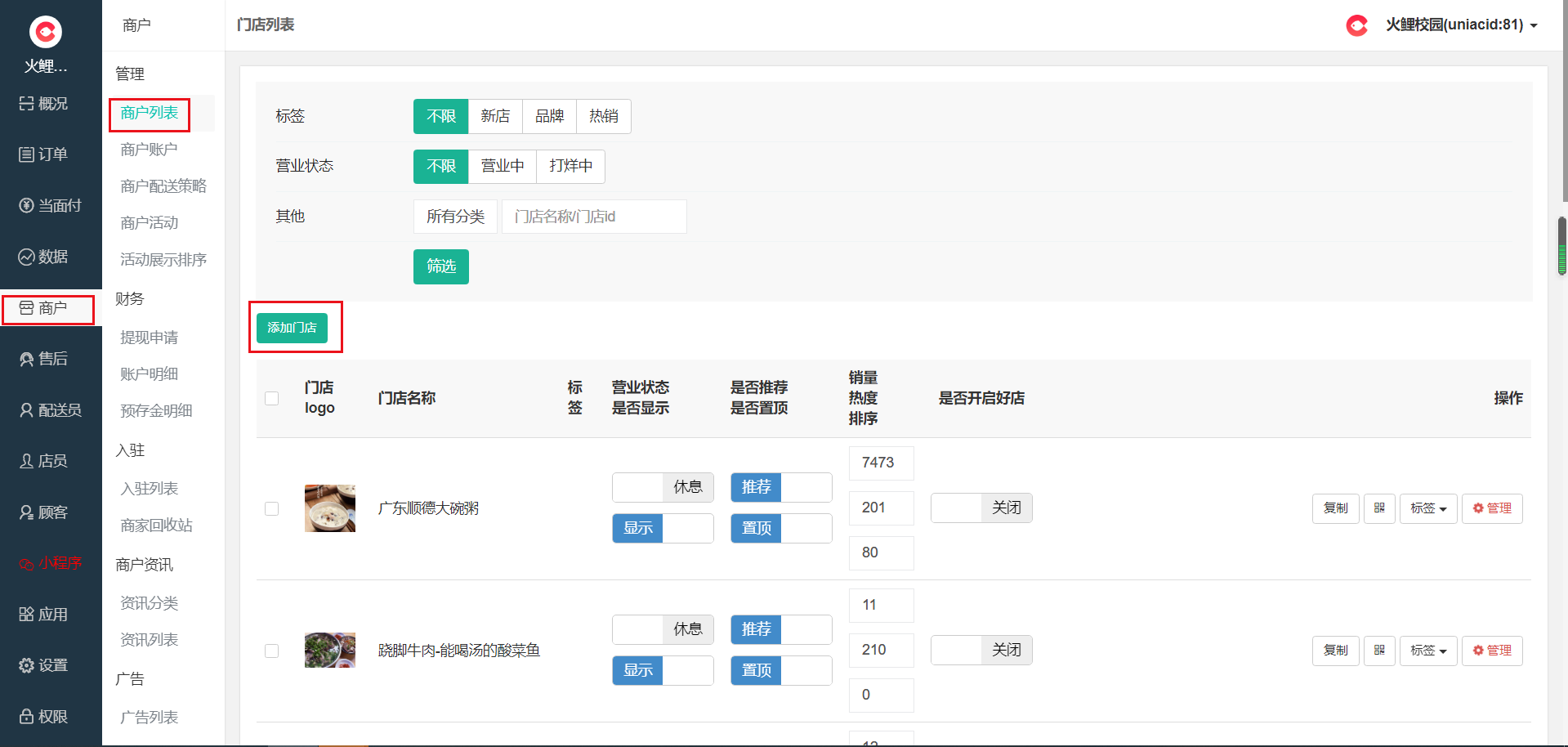The image size is (1568, 747).
Task: Toggle 推荐 switch for 跷脚牛肉 store
Action: click(780, 629)
